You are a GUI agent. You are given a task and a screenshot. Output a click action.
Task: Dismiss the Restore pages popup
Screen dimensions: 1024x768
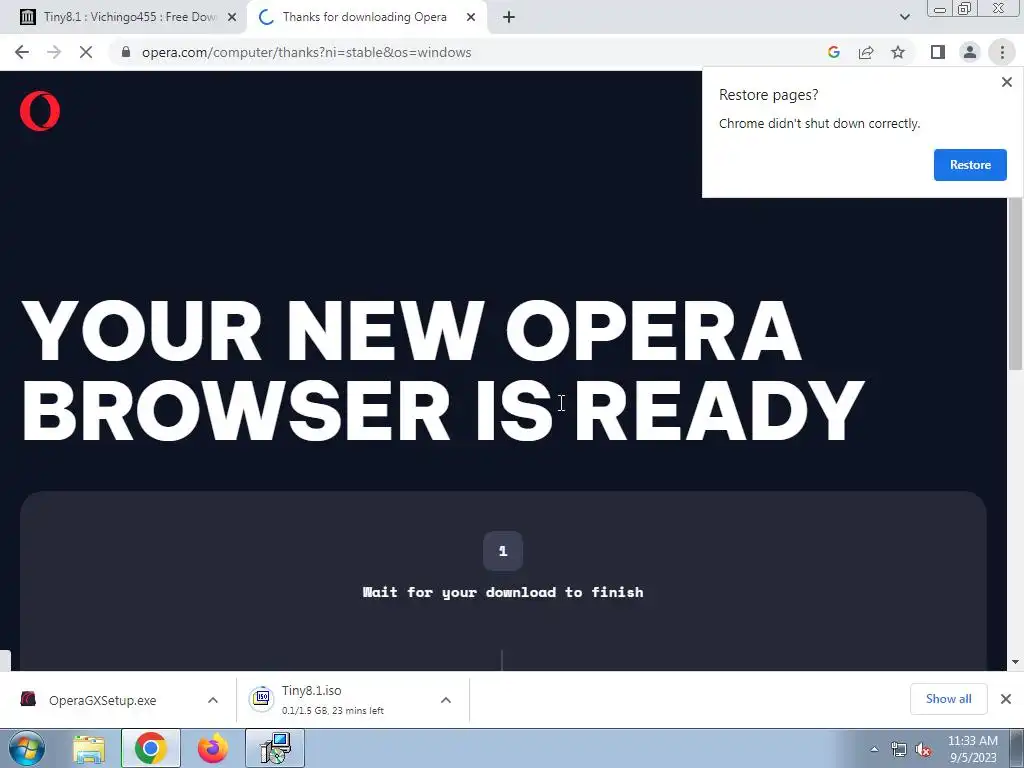click(x=1006, y=82)
